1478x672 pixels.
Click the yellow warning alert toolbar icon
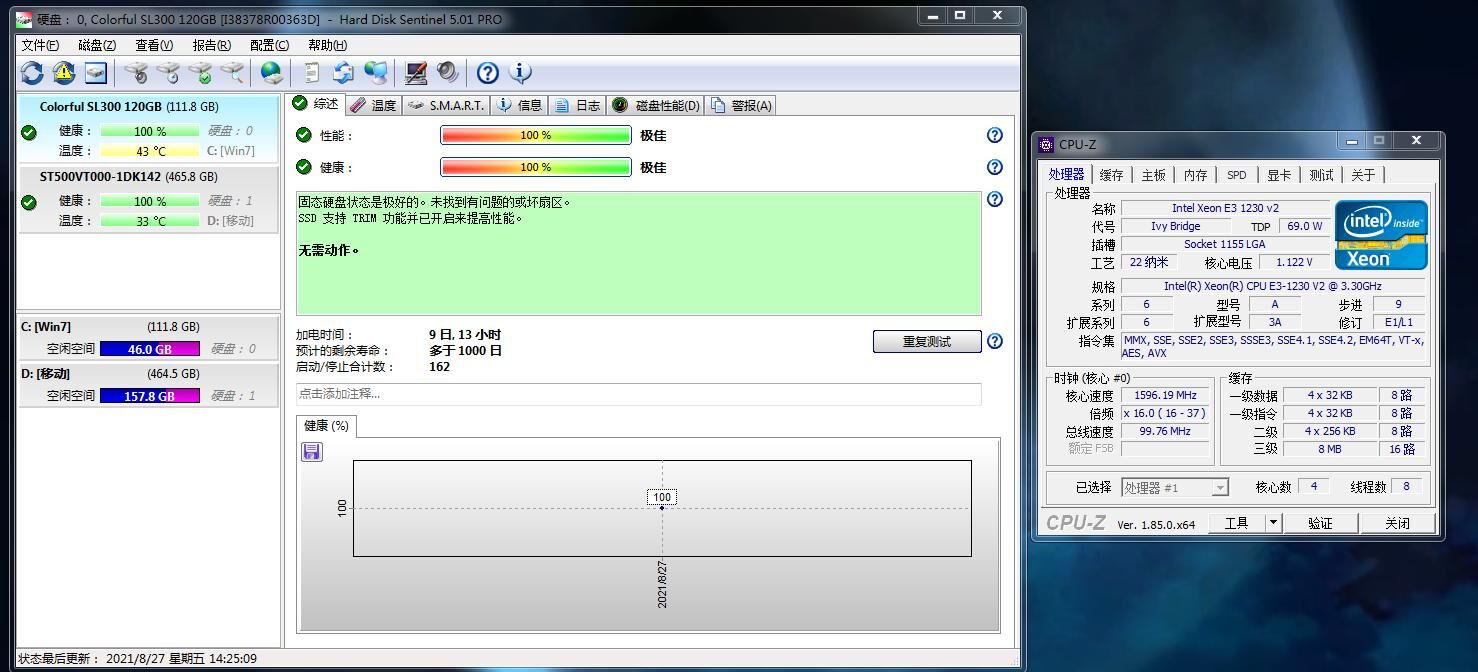coord(64,73)
